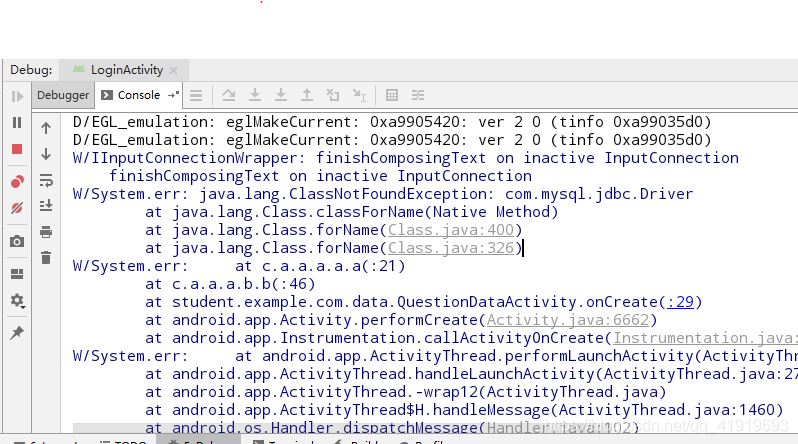The width and height of the screenshot is (798, 444).
Task: Run to cursor position
Action: click(359, 95)
